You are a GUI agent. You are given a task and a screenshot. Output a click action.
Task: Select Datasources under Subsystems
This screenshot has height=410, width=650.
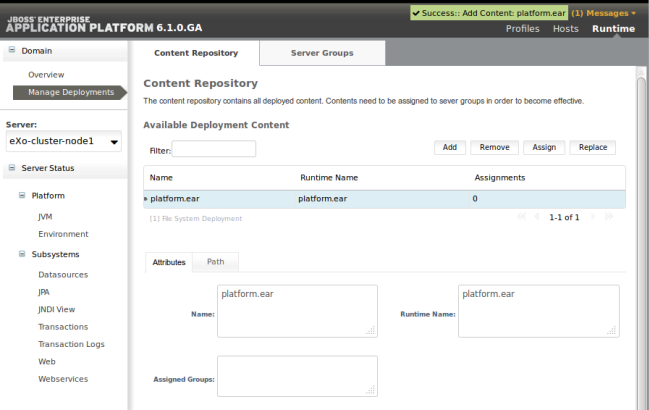pyautogui.click(x=63, y=274)
